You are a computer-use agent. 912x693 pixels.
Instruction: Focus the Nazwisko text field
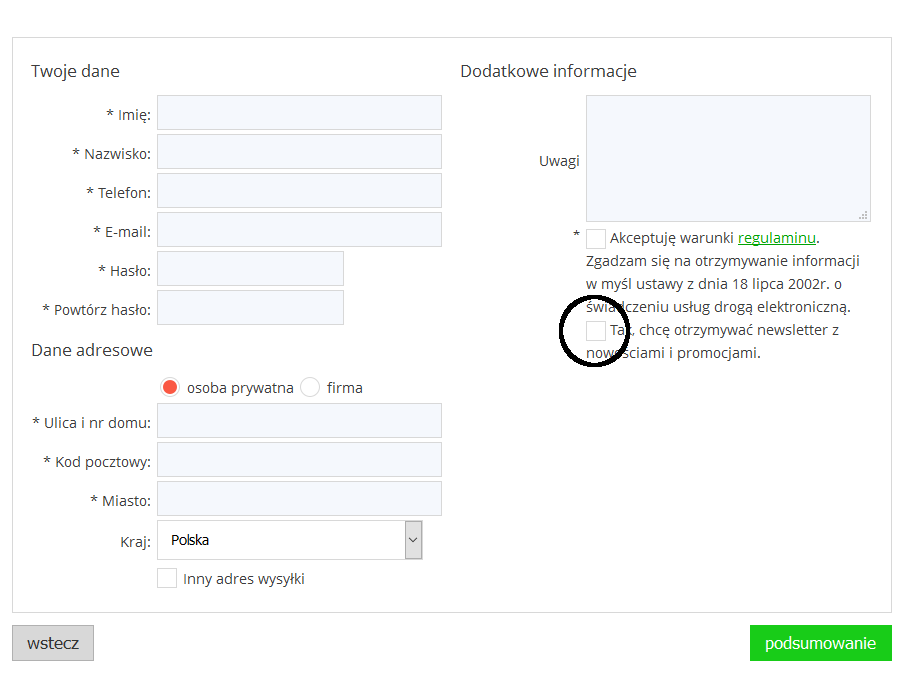point(299,152)
